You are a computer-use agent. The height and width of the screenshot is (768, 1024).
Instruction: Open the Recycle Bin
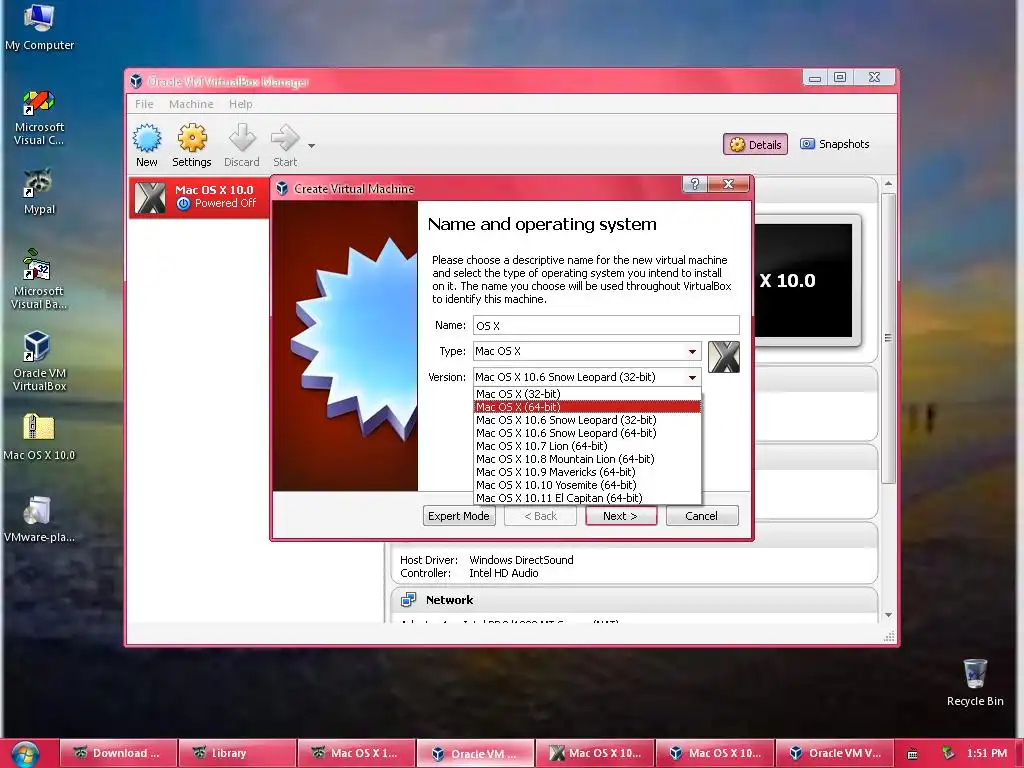pyautogui.click(x=975, y=682)
